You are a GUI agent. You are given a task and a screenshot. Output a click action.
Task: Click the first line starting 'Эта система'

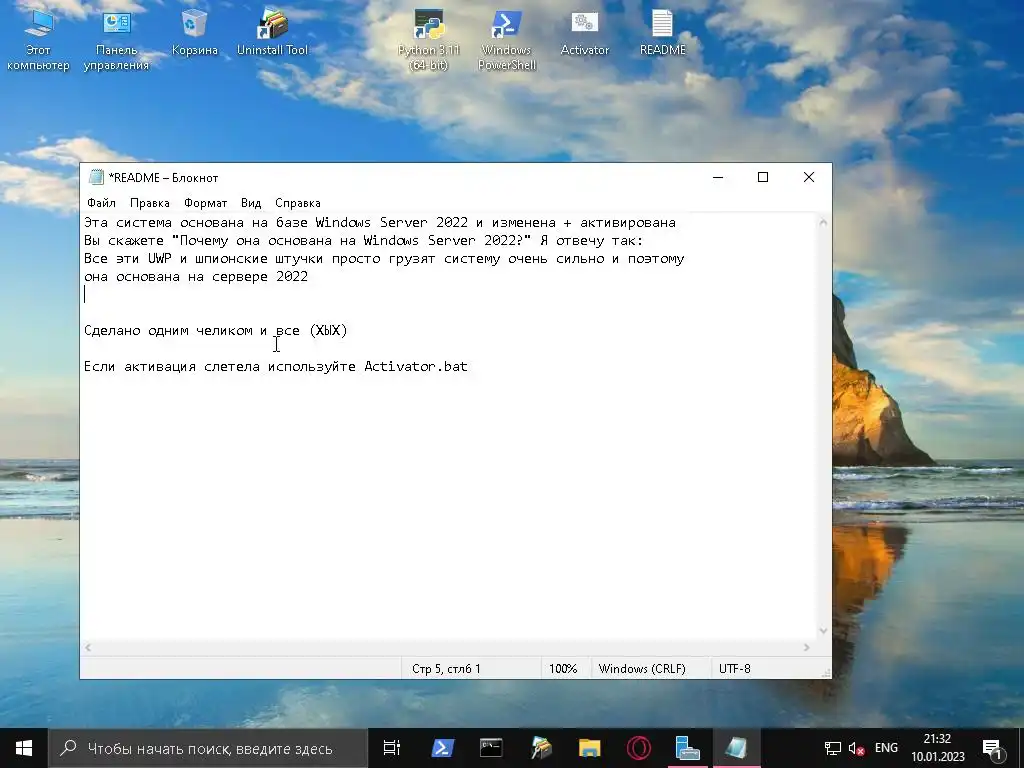(380, 223)
